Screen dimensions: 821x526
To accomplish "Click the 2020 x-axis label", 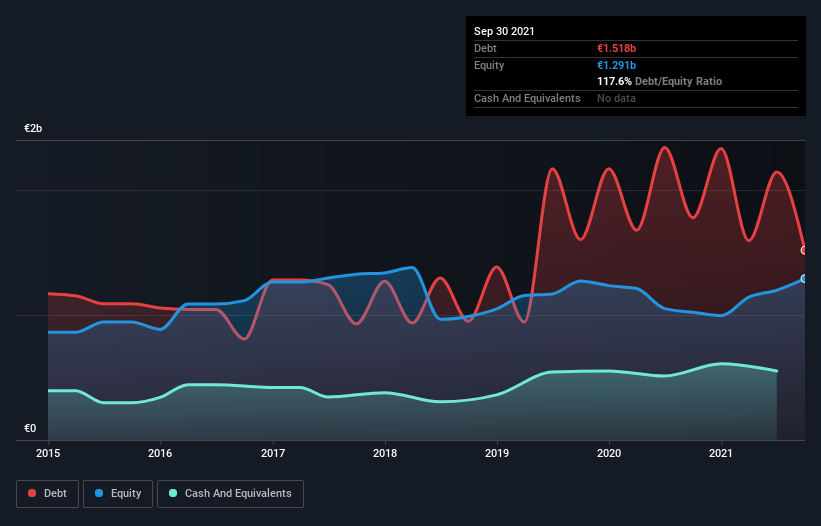I will point(609,453).
